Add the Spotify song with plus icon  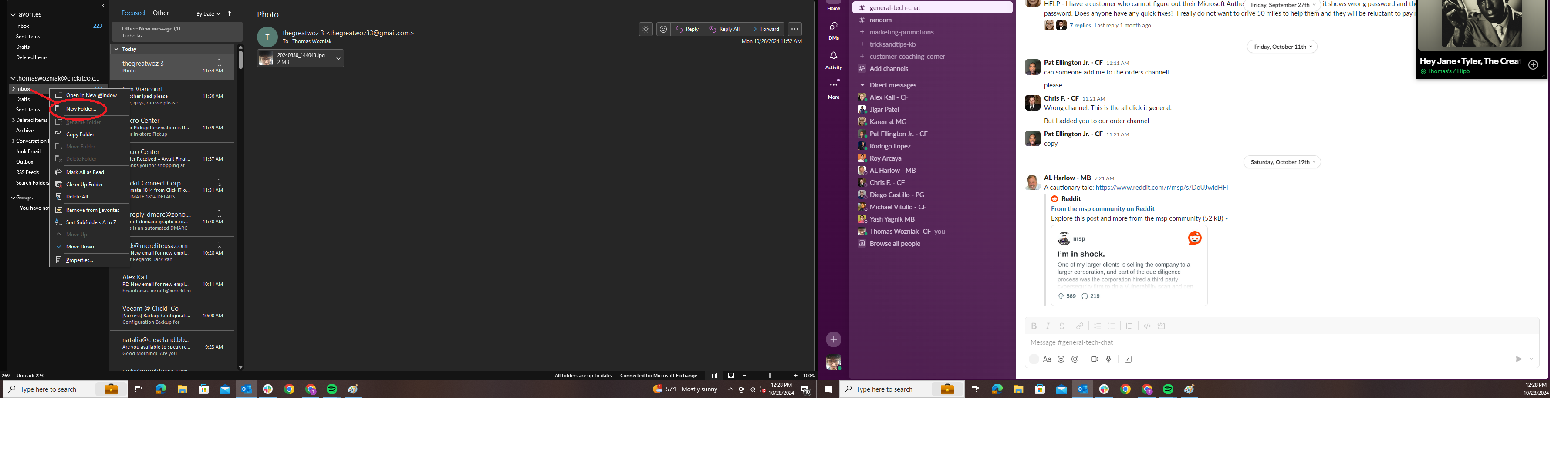pyautogui.click(x=1533, y=65)
